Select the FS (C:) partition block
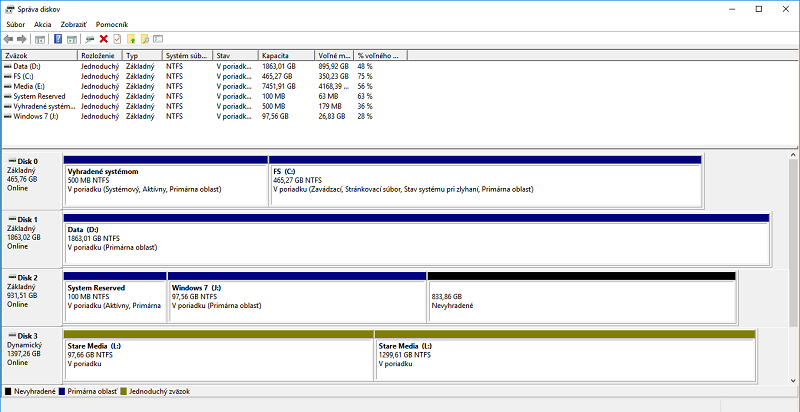The height and width of the screenshot is (412, 800). (485, 181)
